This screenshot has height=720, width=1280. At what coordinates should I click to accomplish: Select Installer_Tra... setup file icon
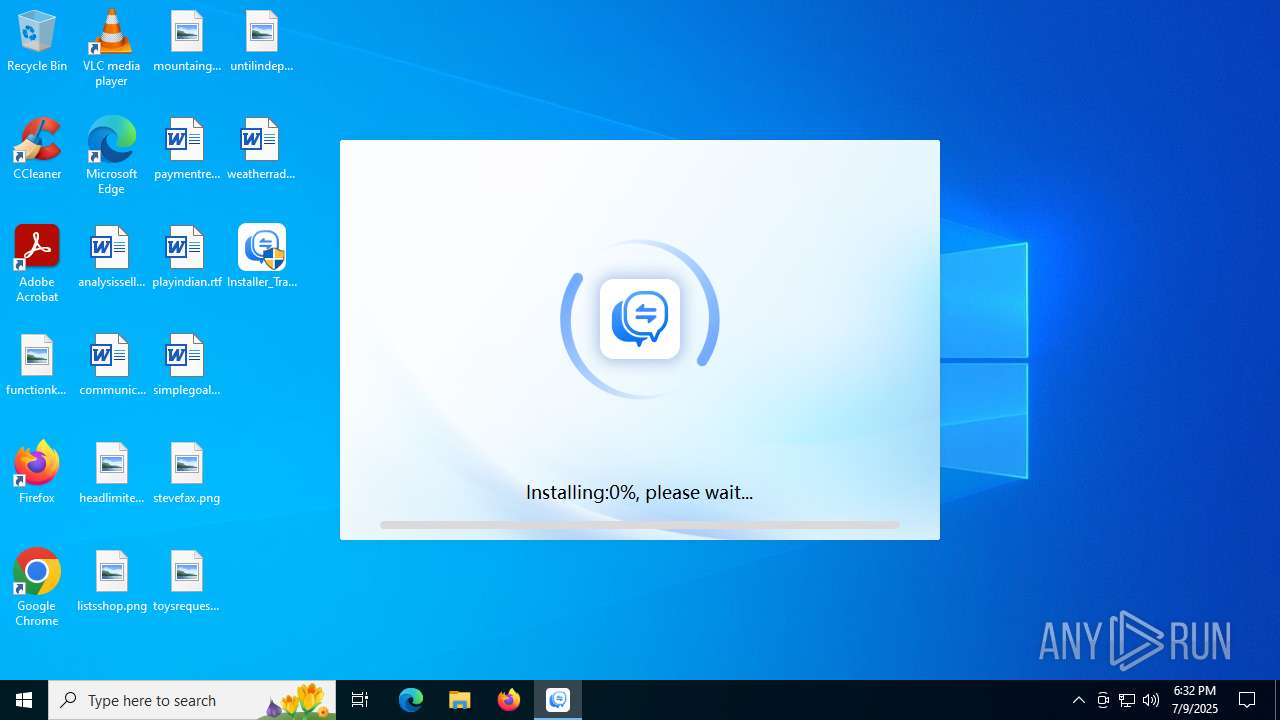tap(262, 258)
